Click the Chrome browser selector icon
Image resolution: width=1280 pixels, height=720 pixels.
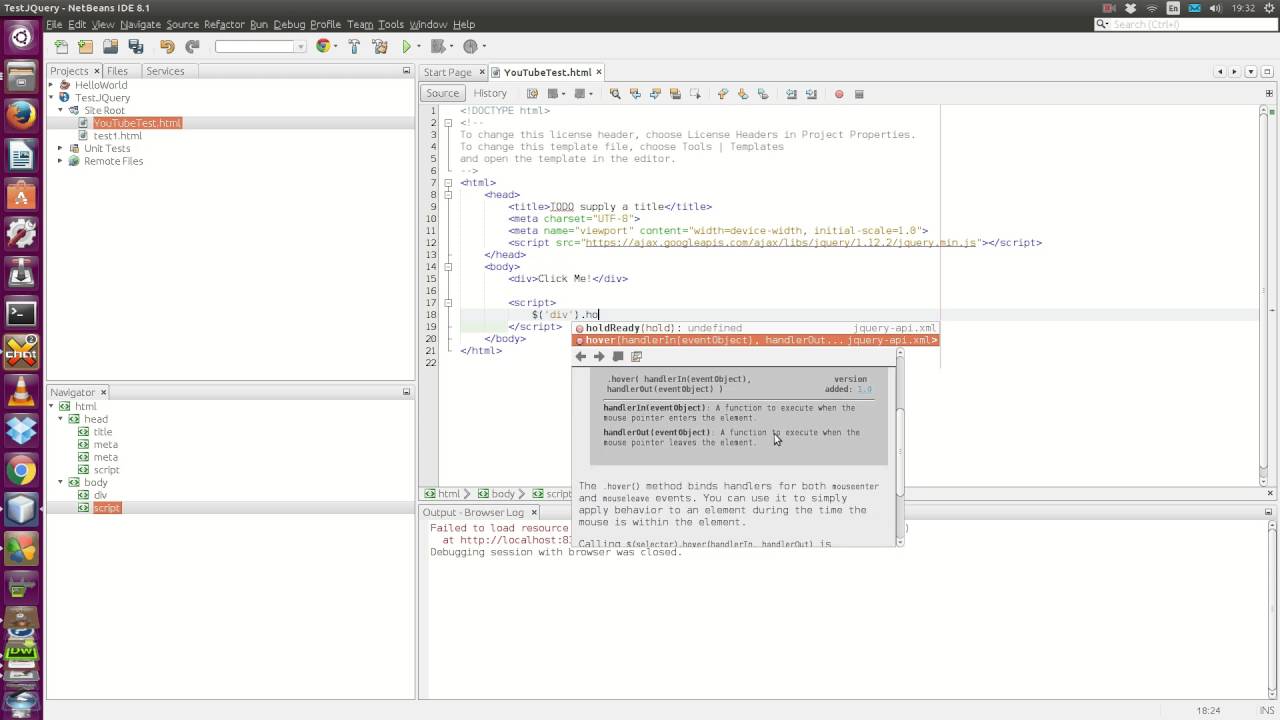(x=322, y=46)
